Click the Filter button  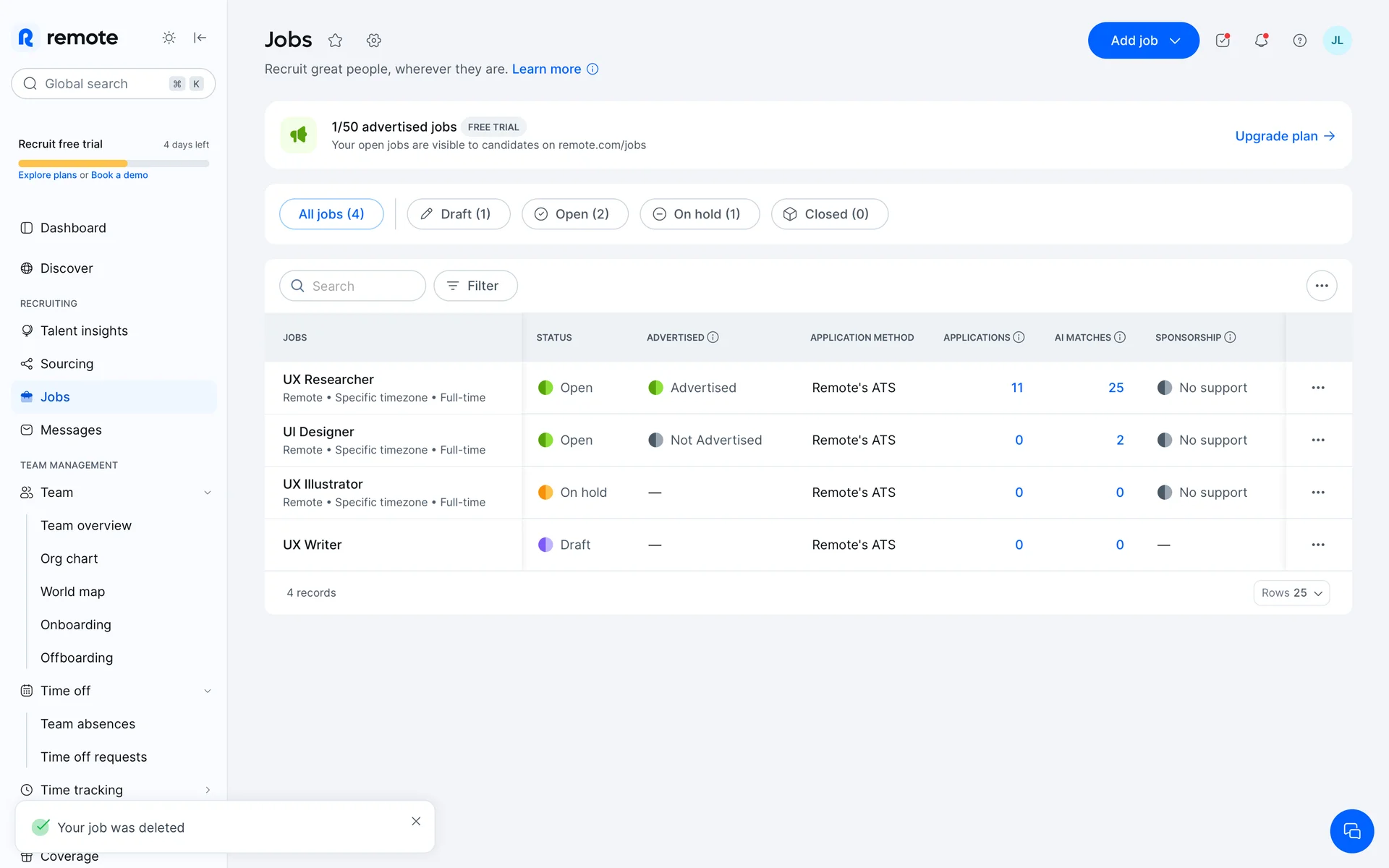coord(475,286)
